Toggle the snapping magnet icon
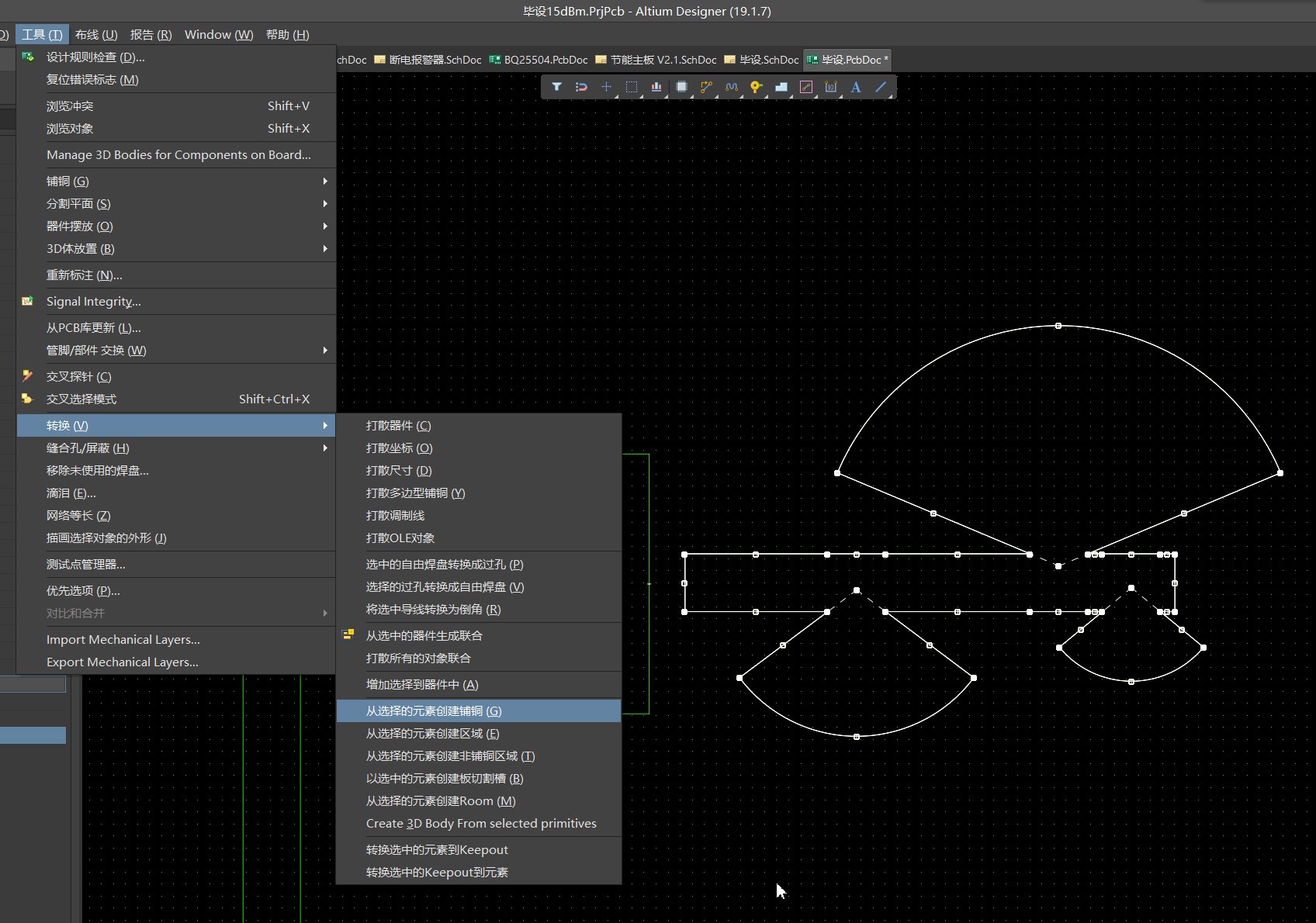The height and width of the screenshot is (923, 1316). coord(581,87)
